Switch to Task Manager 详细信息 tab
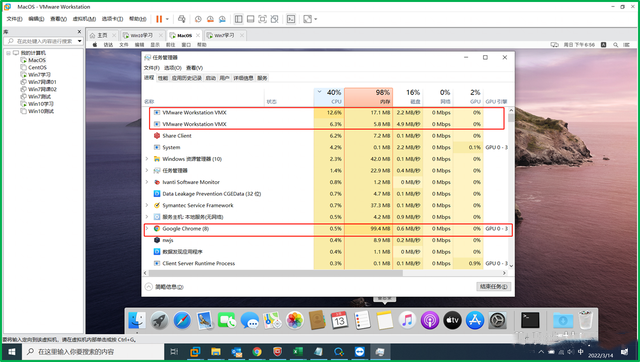Image resolution: width=640 pixels, height=362 pixels. pos(243,78)
